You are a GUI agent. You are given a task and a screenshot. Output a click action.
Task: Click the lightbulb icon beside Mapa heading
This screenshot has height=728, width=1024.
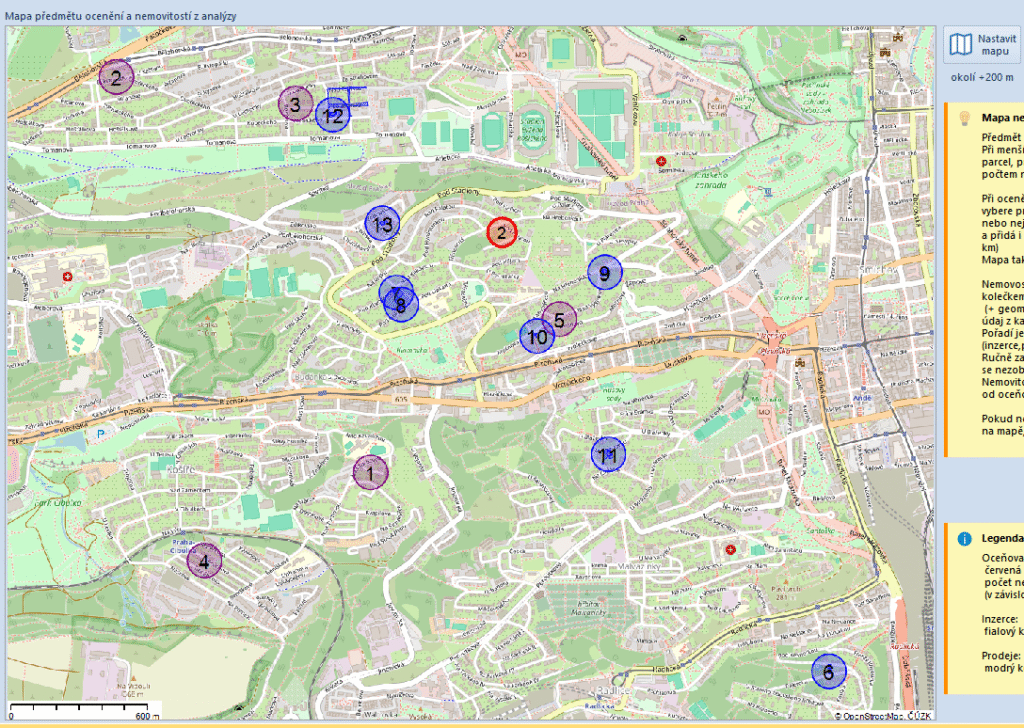[x=964, y=118]
